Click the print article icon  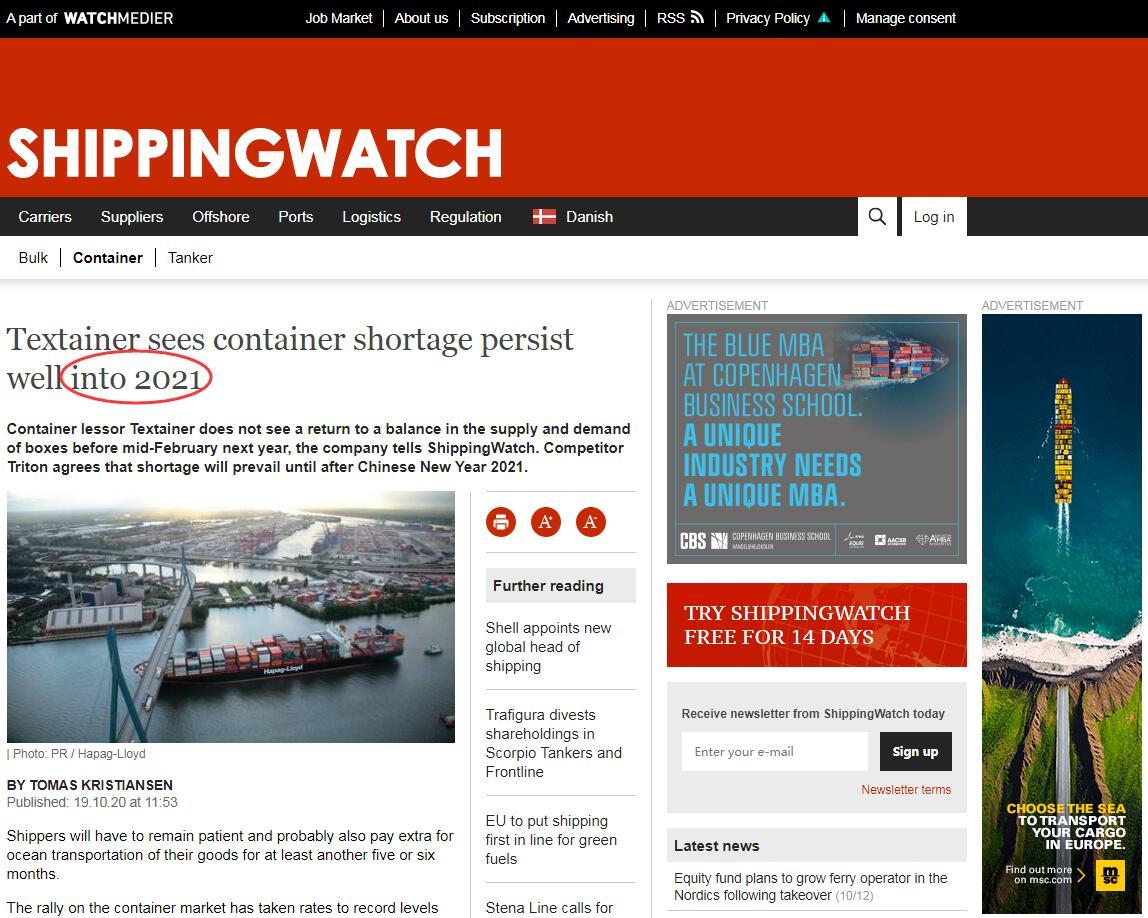[501, 522]
